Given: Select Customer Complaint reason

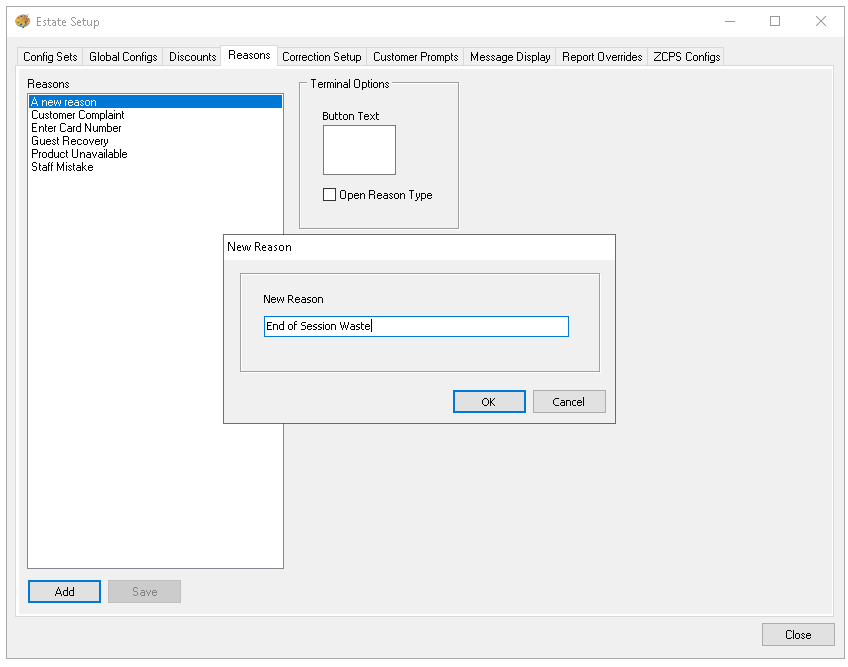Looking at the screenshot, I should click(78, 115).
